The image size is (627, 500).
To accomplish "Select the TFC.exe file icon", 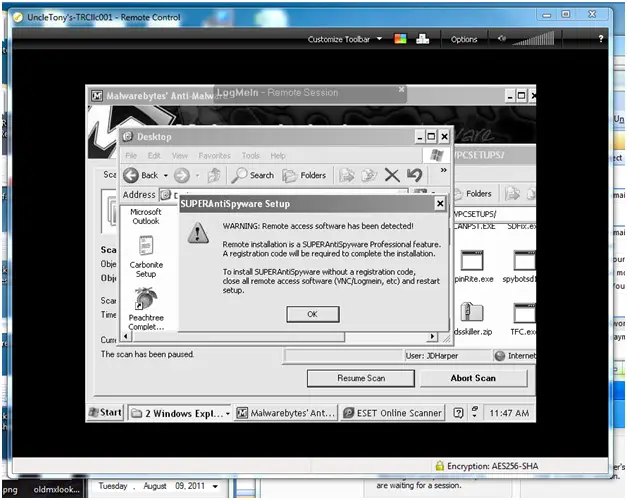I will (523, 319).
